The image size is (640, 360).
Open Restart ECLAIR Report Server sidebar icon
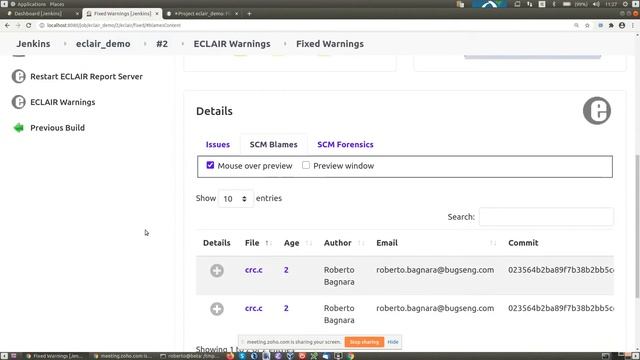click(x=18, y=76)
